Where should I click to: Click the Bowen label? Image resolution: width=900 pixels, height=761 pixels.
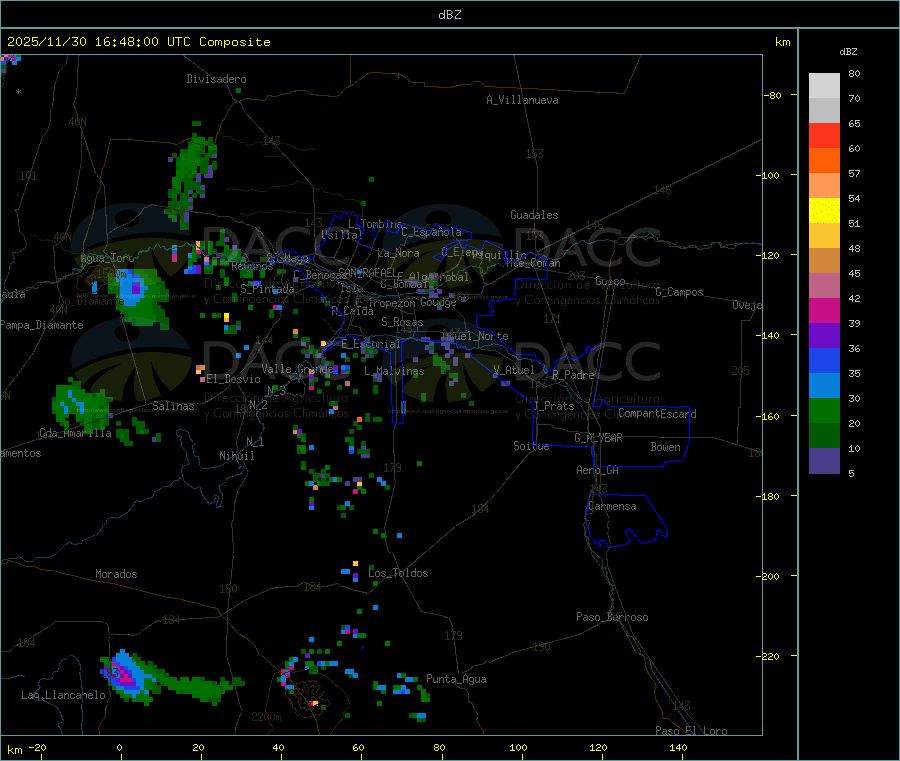[666, 447]
